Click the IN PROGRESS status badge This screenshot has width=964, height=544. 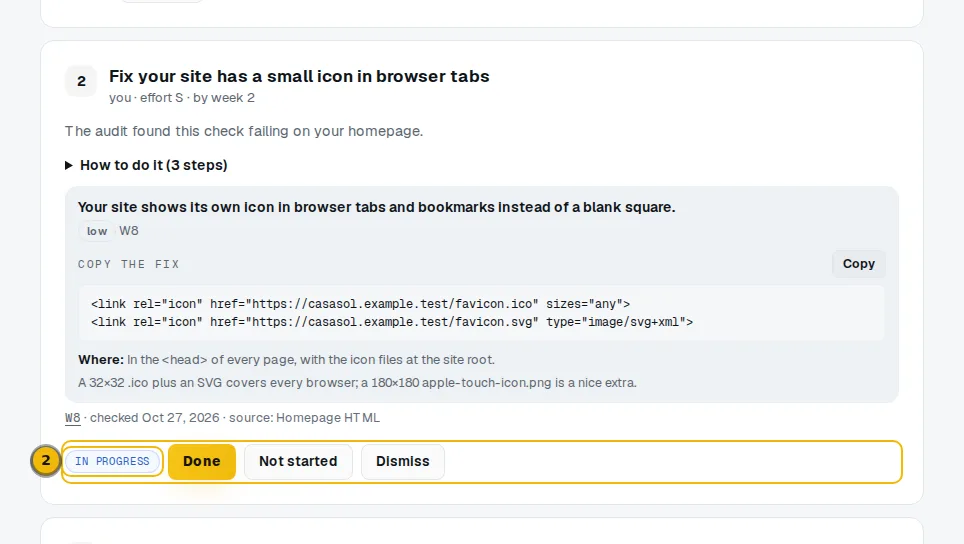[x=113, y=462]
